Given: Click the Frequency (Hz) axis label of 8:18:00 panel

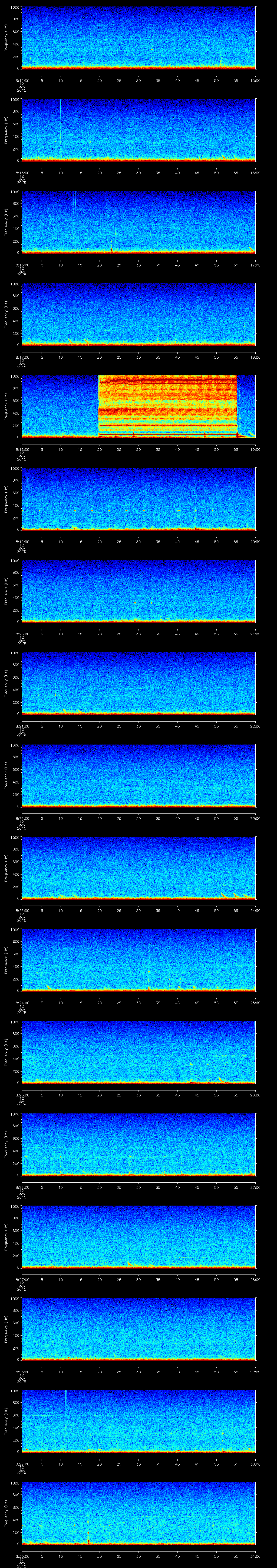Looking at the screenshot, I should pyautogui.click(x=6, y=407).
